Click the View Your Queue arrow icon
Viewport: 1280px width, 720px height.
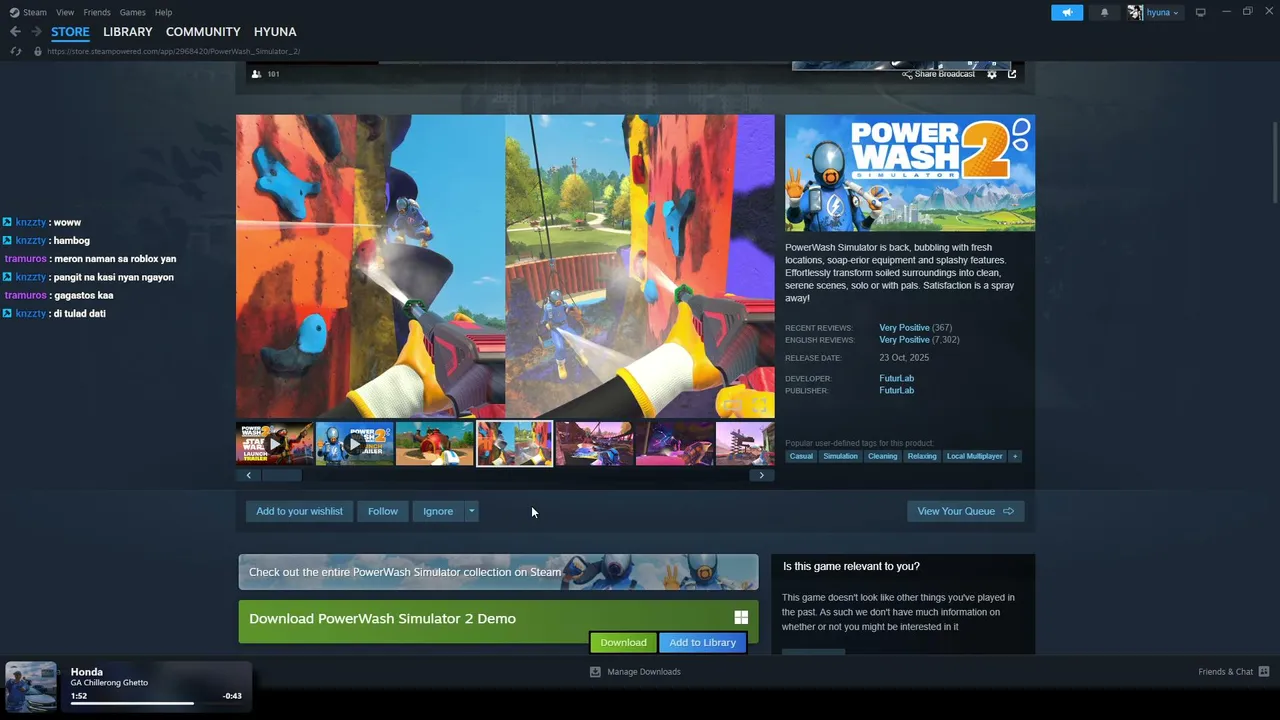pyautogui.click(x=1008, y=511)
